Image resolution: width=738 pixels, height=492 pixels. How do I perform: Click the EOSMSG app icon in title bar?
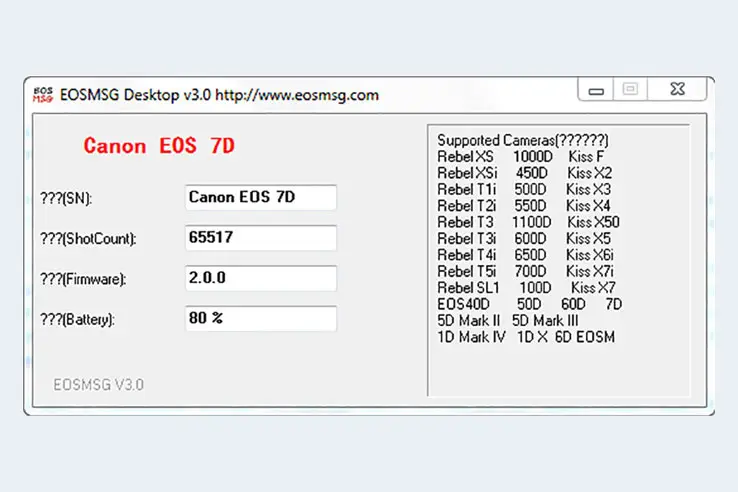[43, 95]
